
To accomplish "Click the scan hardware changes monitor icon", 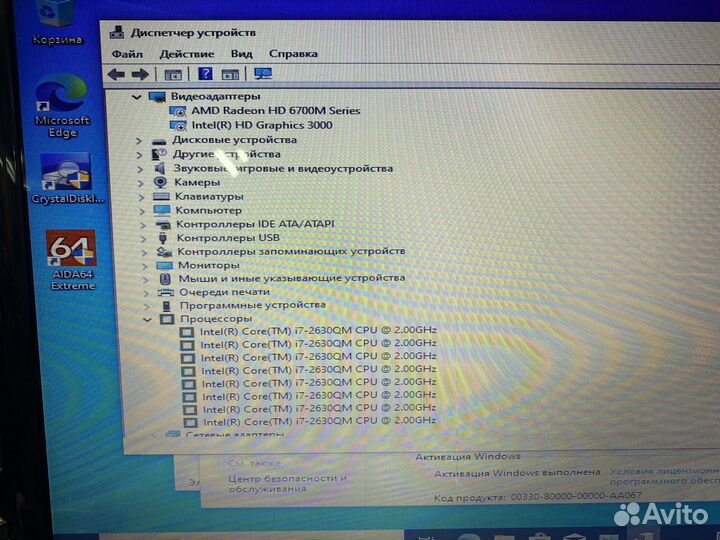I will 263,73.
